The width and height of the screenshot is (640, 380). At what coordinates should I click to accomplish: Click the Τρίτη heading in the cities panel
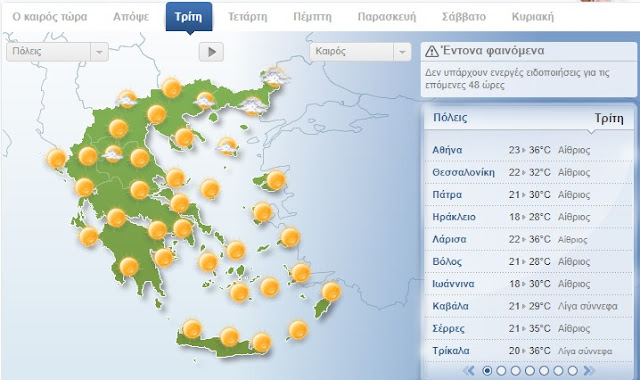click(x=609, y=118)
